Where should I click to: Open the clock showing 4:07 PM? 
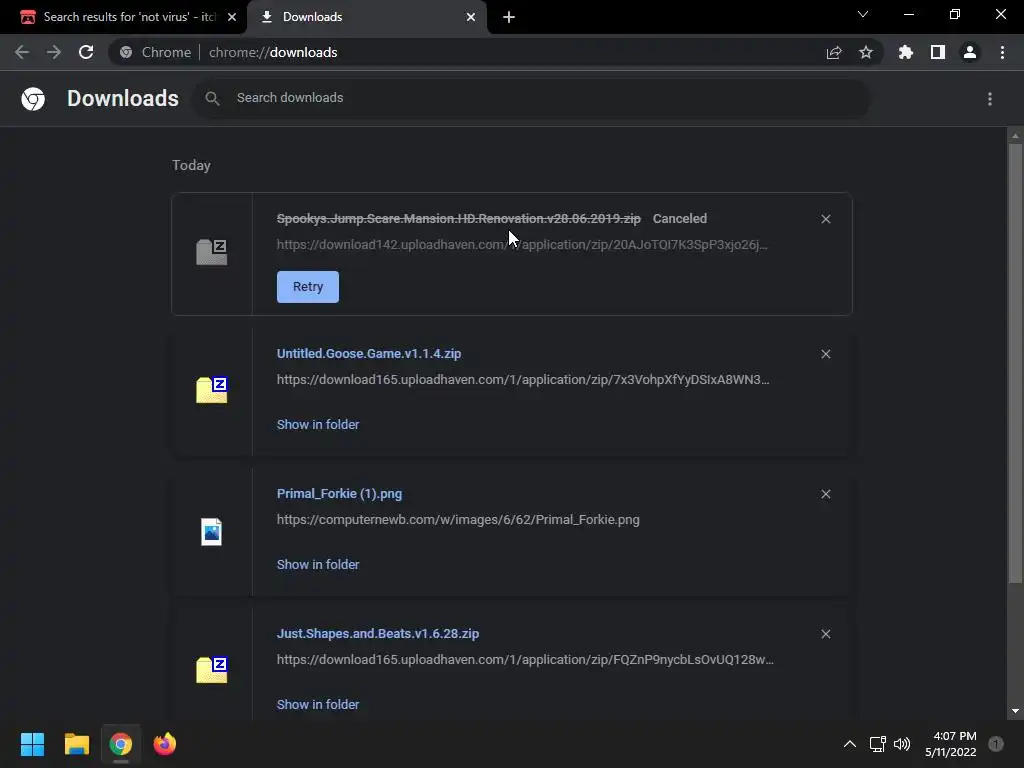(951, 744)
